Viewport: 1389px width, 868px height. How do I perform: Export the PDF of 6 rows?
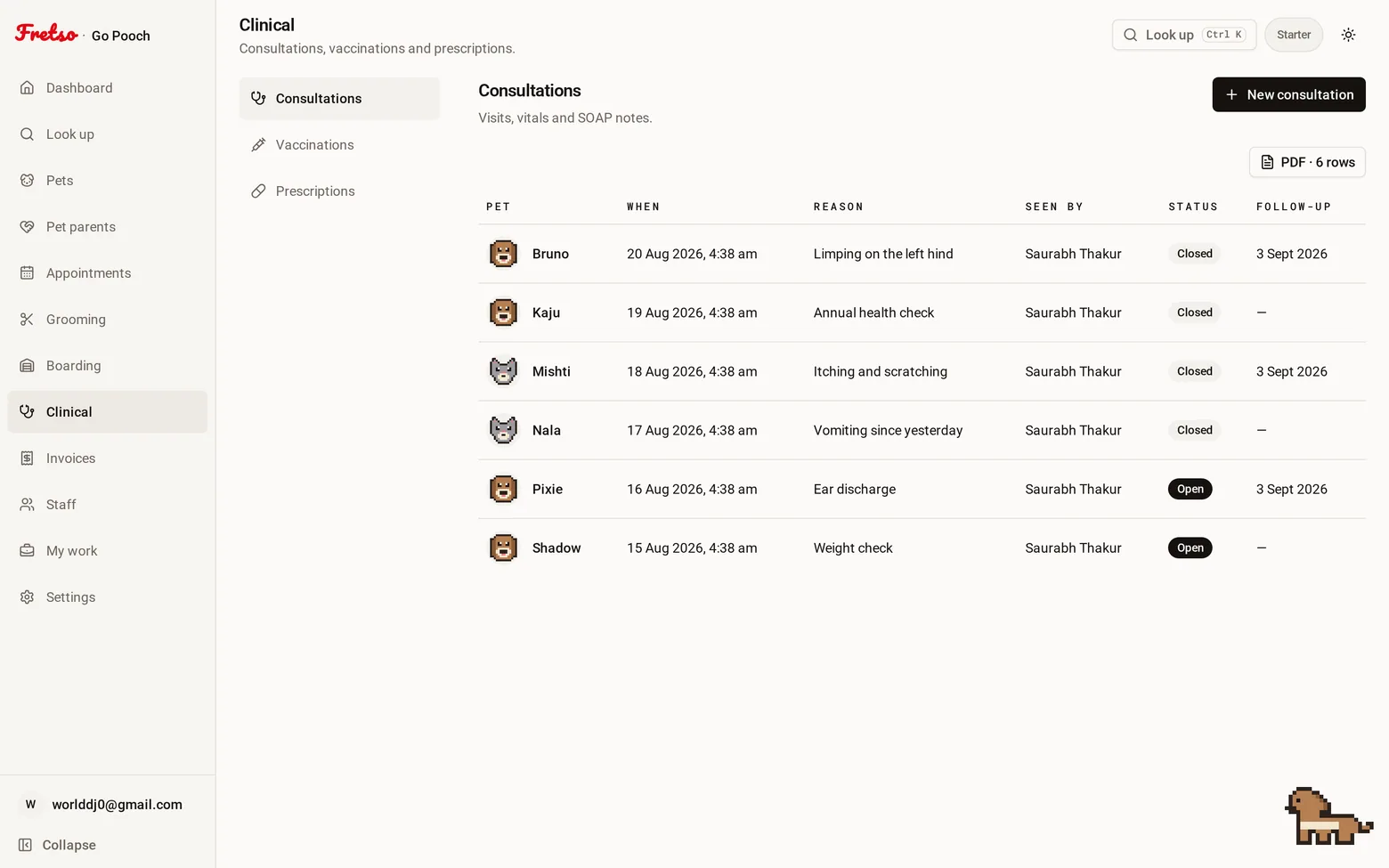1307,162
